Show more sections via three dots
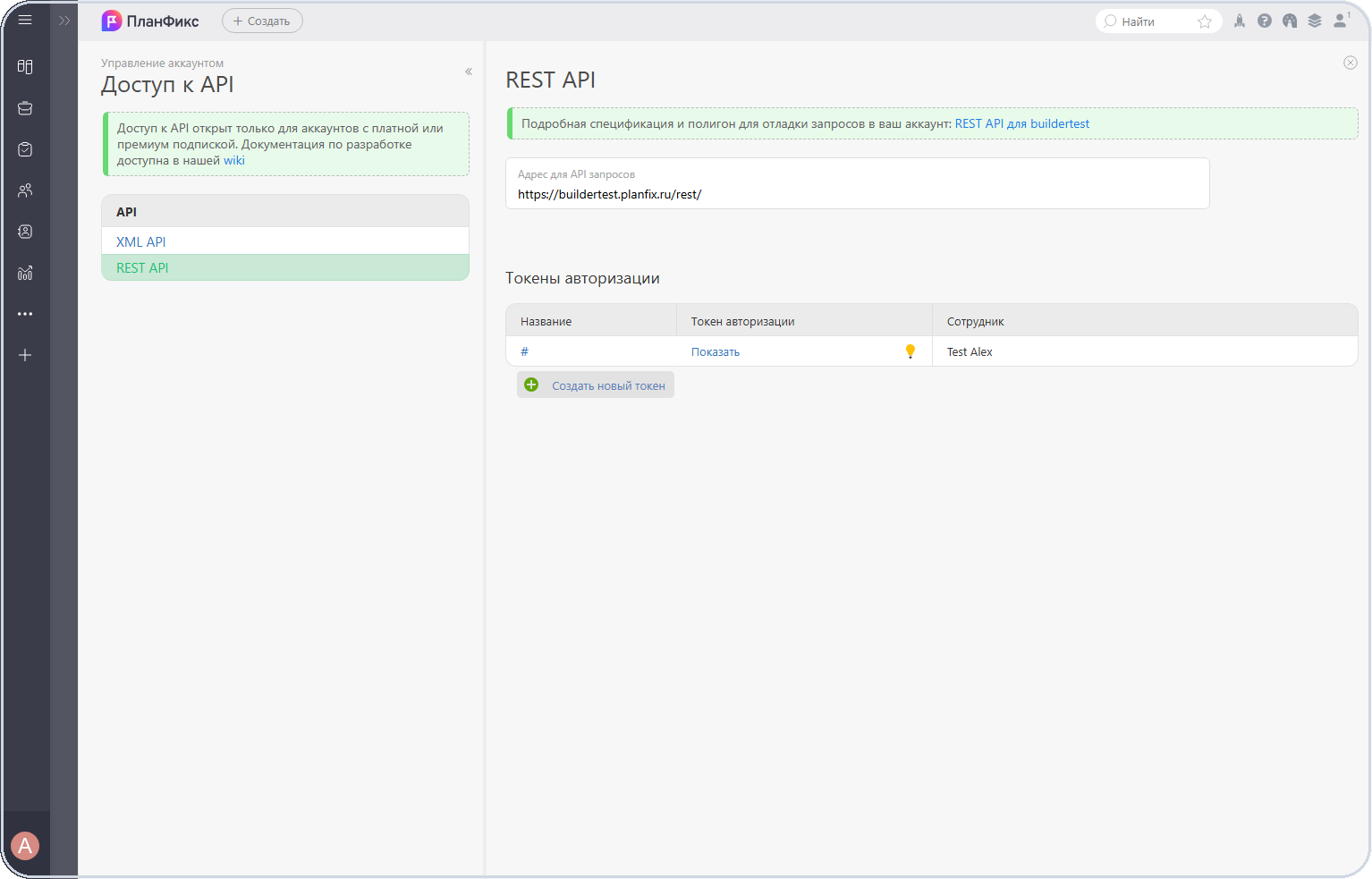1372x879 pixels. (x=25, y=314)
